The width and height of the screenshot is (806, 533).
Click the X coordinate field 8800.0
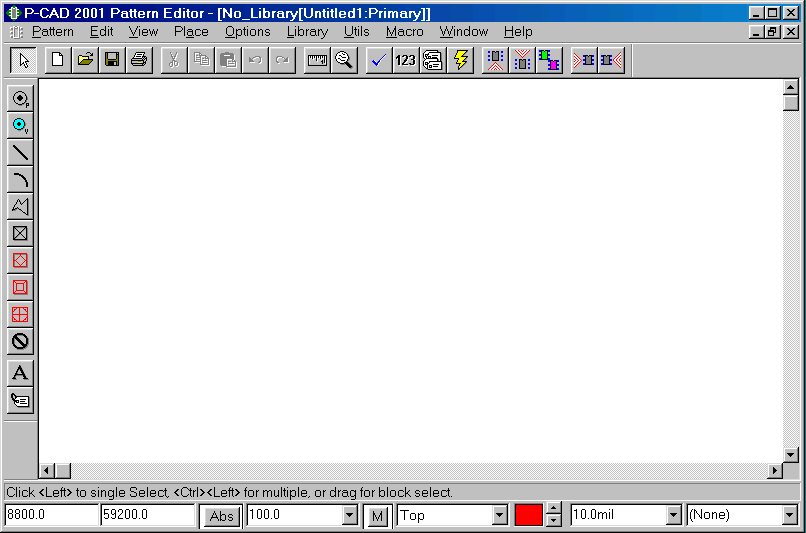pyautogui.click(x=51, y=514)
